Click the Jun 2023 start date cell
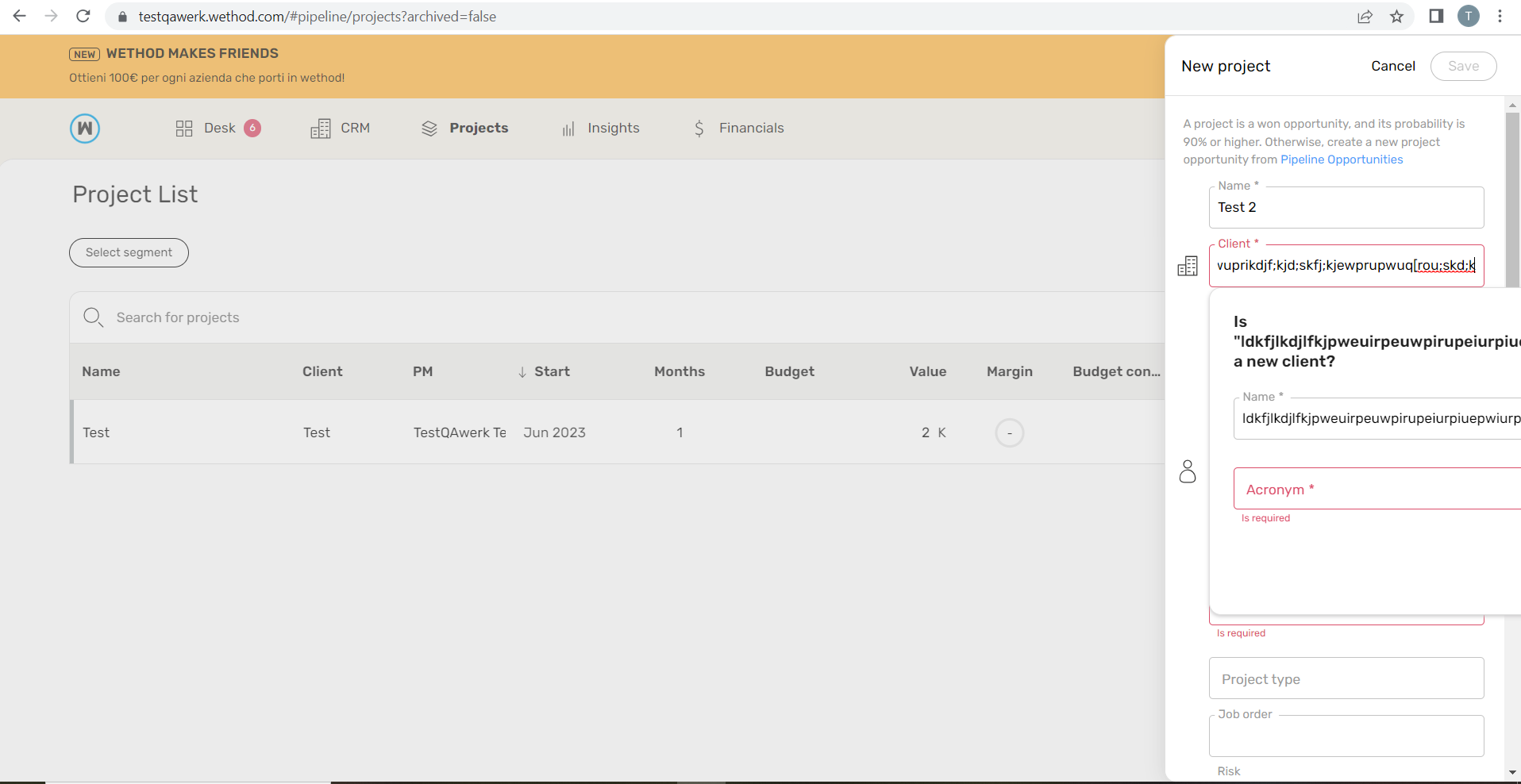1521x784 pixels. pyautogui.click(x=554, y=432)
